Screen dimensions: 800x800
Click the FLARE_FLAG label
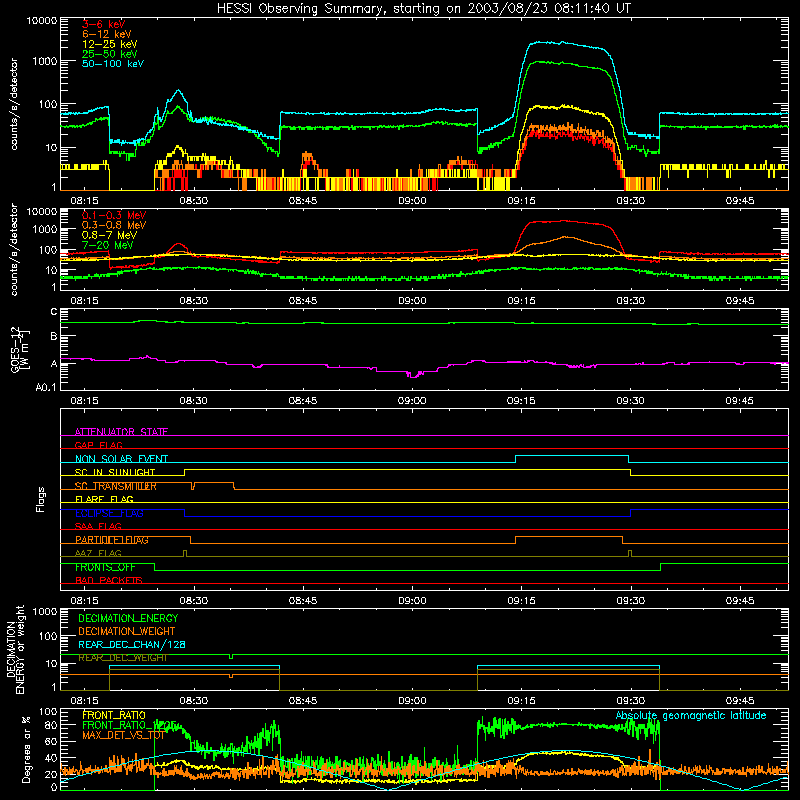(x=104, y=499)
